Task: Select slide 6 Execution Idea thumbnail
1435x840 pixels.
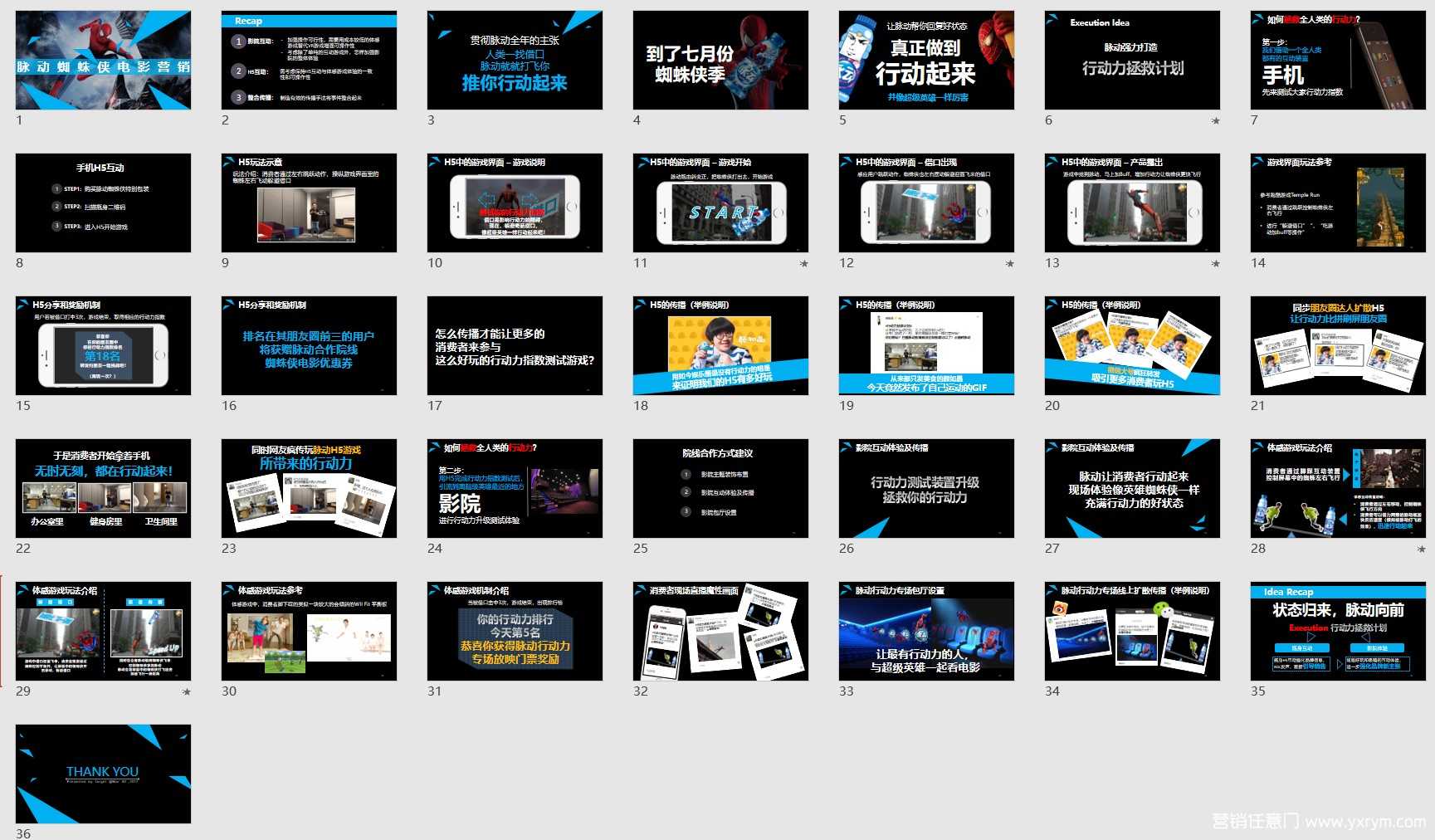Action: [x=1132, y=60]
